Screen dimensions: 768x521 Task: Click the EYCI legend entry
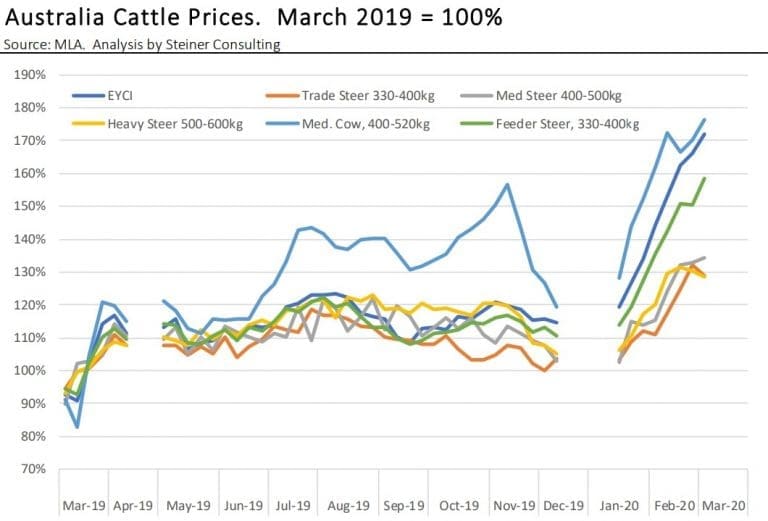pos(102,95)
